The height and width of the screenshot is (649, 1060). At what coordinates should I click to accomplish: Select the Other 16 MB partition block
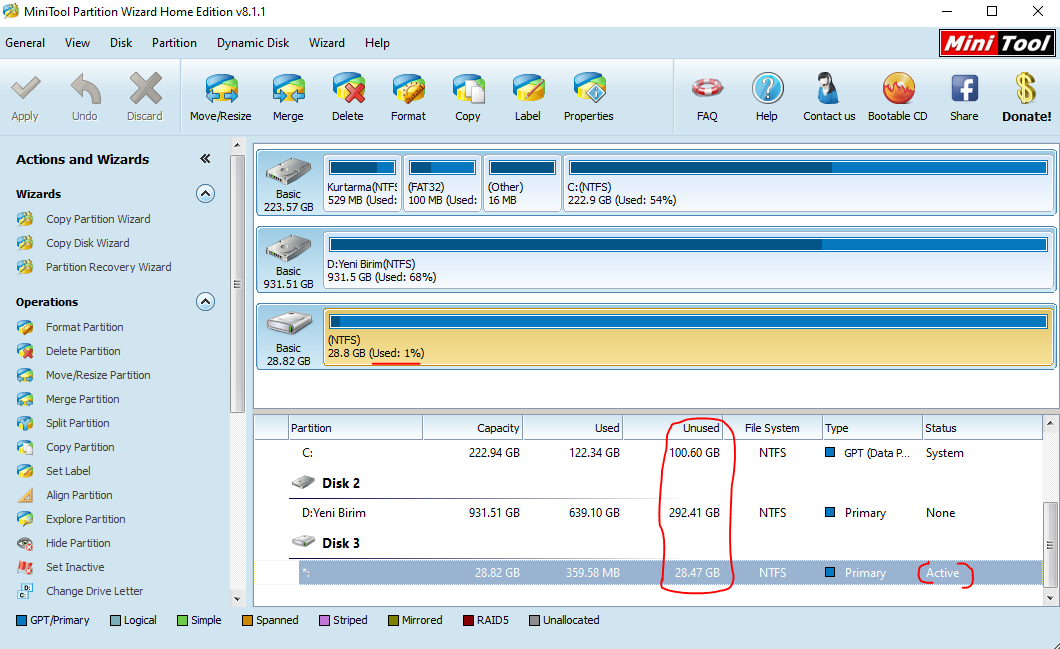523,183
